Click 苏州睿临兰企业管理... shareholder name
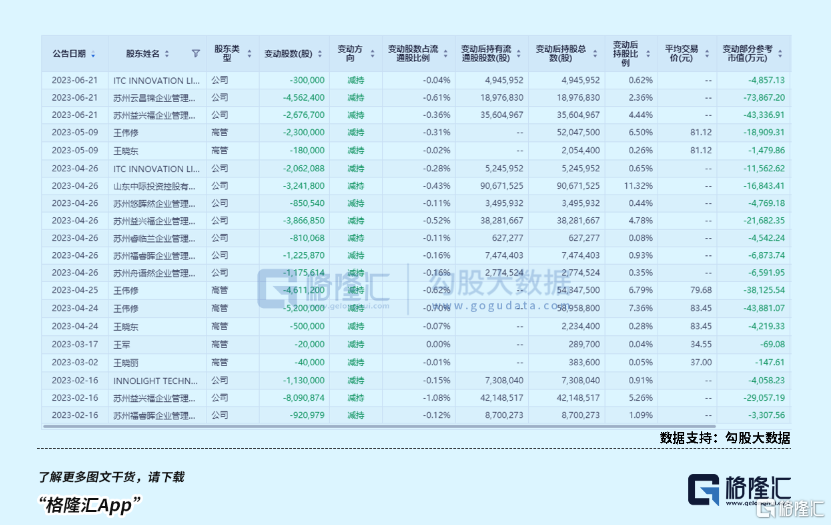Viewport: 831px width, 525px height. coord(154,238)
